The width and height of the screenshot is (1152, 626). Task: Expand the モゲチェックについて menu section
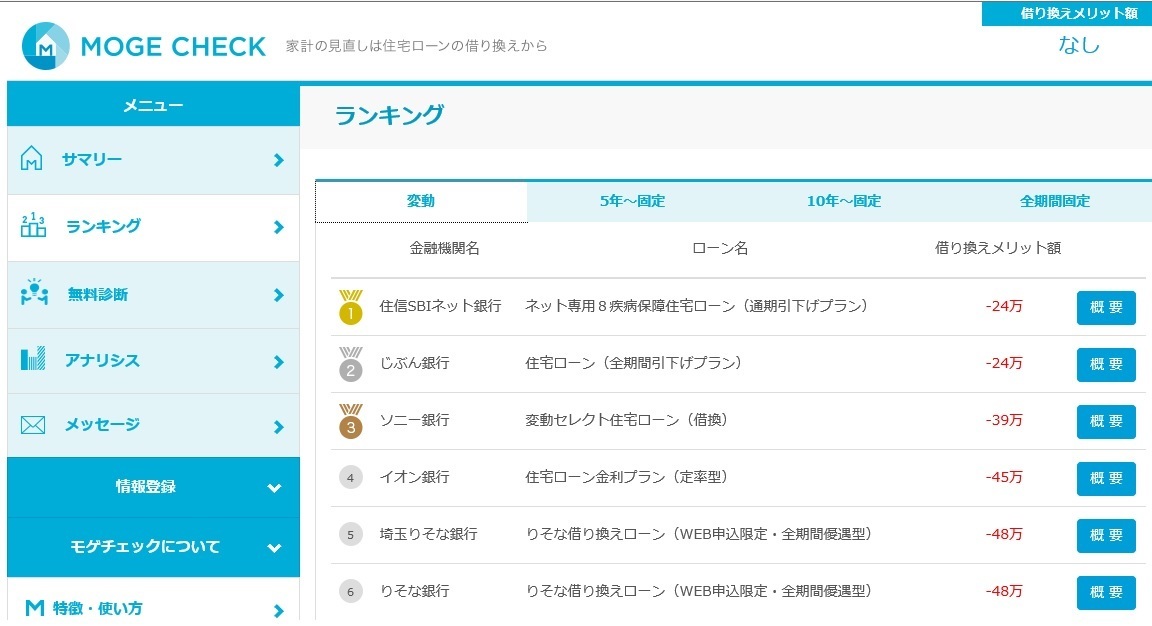154,547
